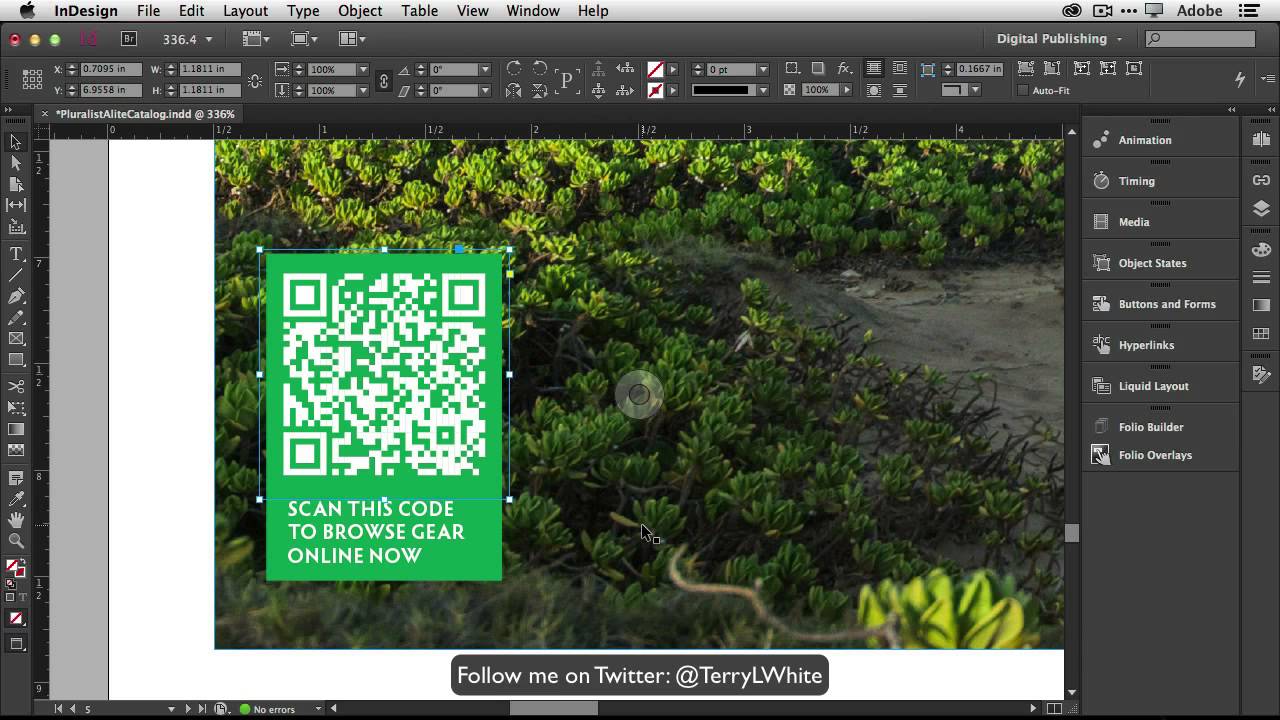Choose the Scissors tool
The height and width of the screenshot is (720, 1280).
pos(16,386)
